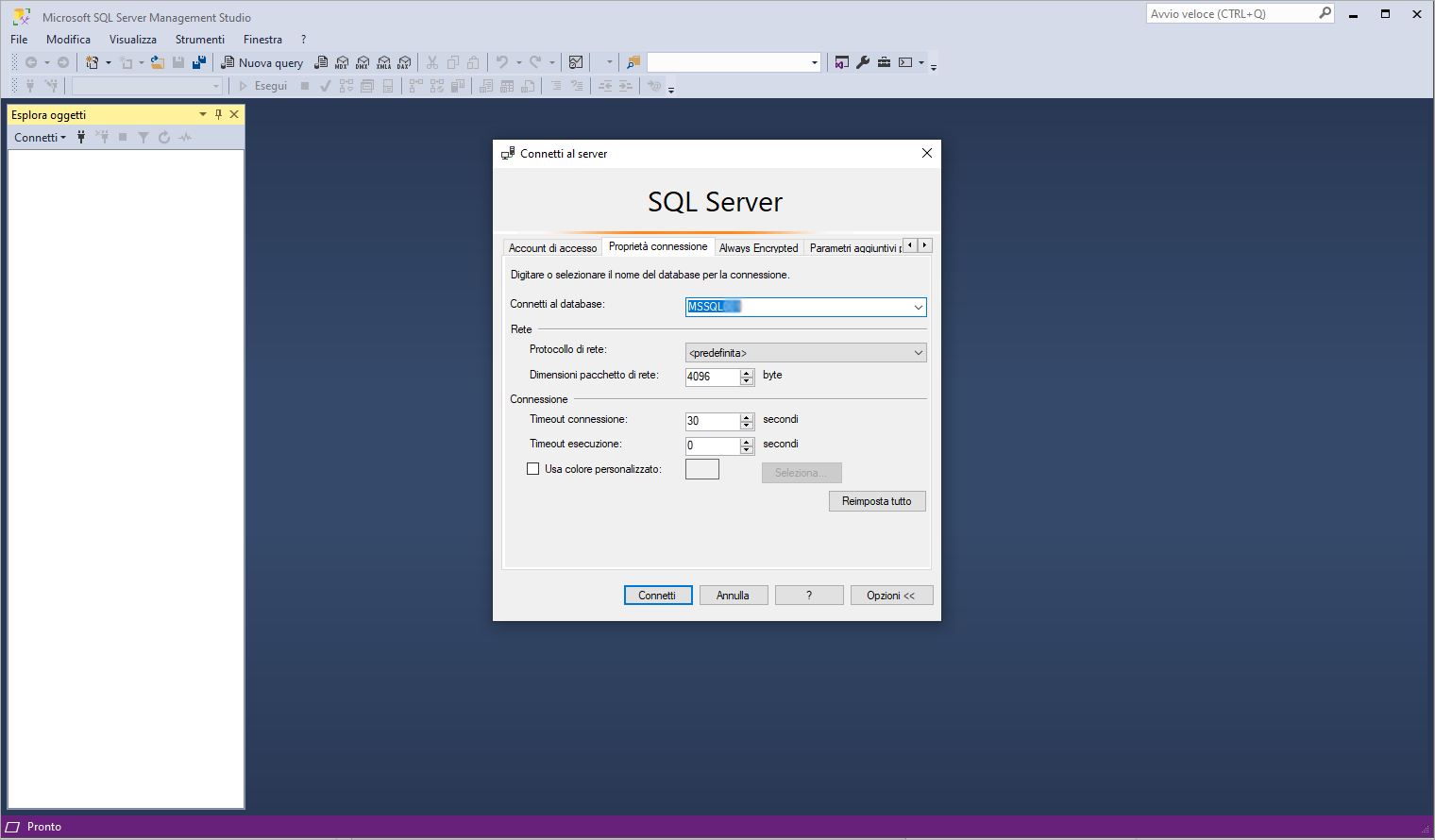The height and width of the screenshot is (840, 1435).
Task: Open the Strumenti menu
Action: [200, 40]
